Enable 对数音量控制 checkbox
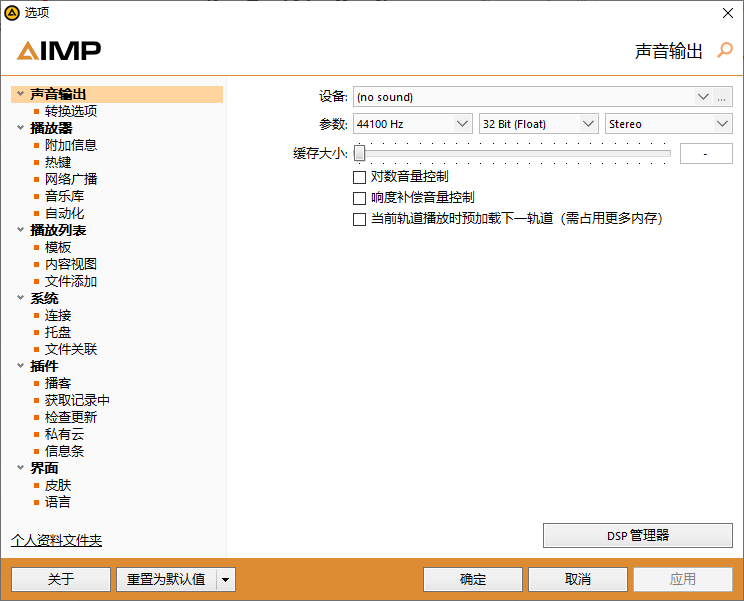This screenshot has height=601, width=744. pos(359,177)
